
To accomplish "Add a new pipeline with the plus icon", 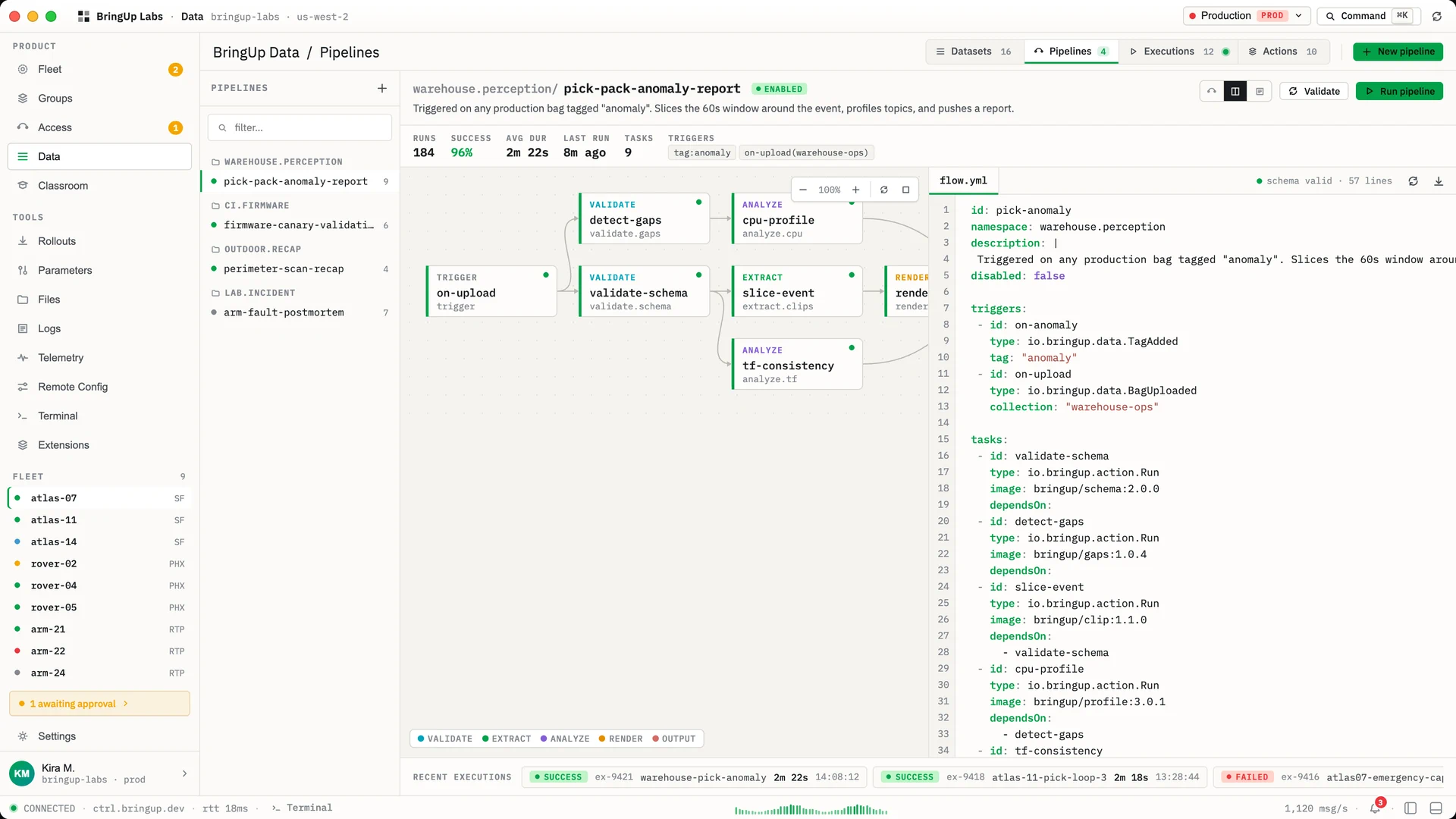I will click(382, 89).
